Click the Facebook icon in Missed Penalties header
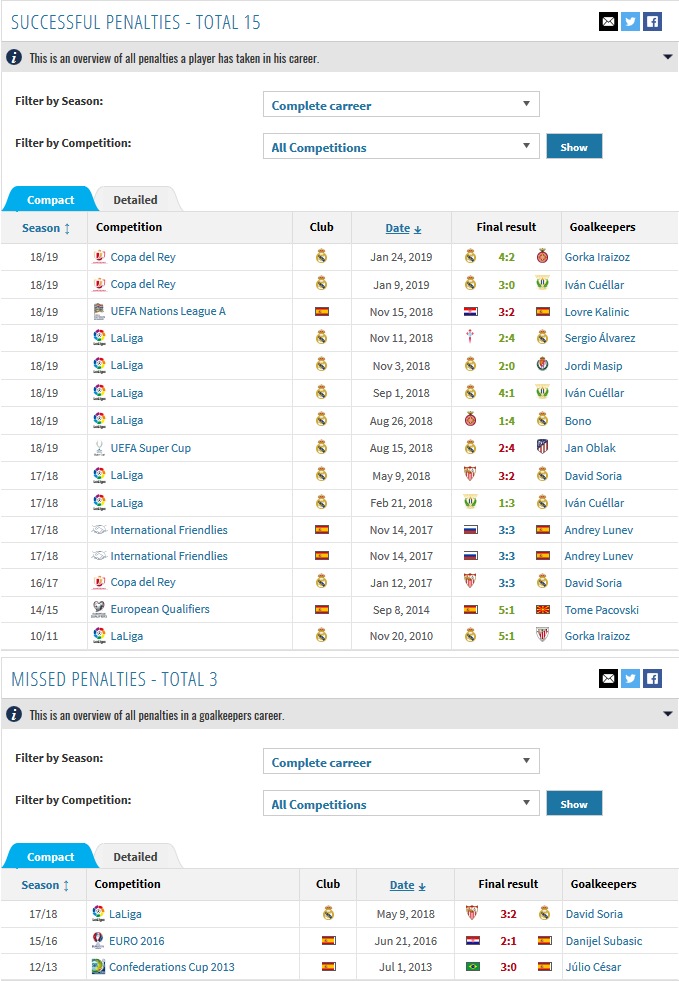 pyautogui.click(x=652, y=679)
